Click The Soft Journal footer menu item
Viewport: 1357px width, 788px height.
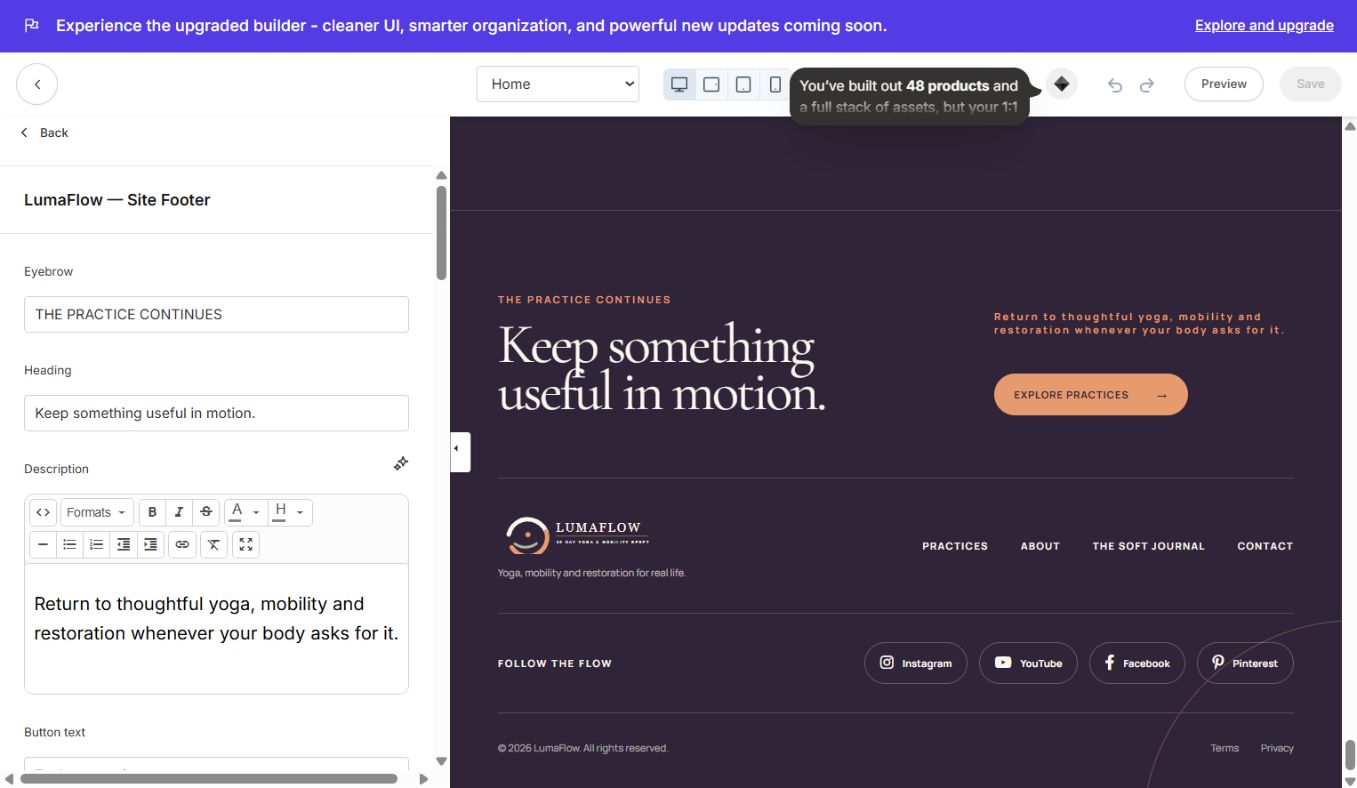pos(1148,546)
